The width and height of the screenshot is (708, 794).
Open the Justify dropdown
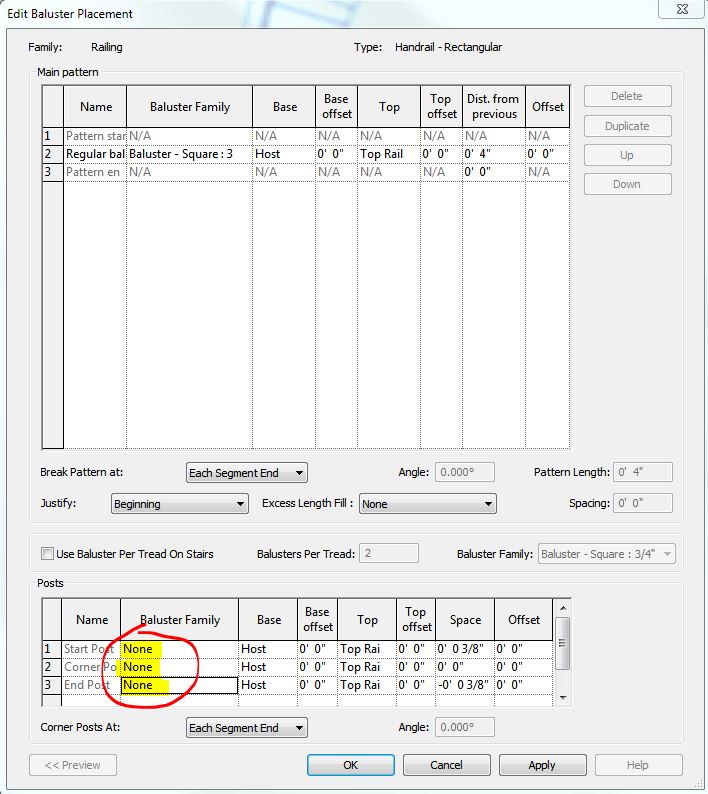pyautogui.click(x=180, y=504)
